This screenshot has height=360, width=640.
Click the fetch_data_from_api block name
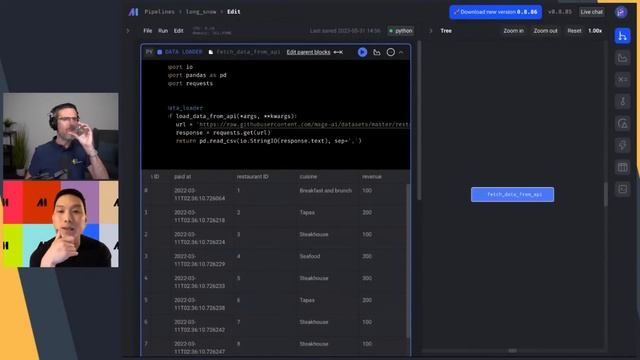248,52
